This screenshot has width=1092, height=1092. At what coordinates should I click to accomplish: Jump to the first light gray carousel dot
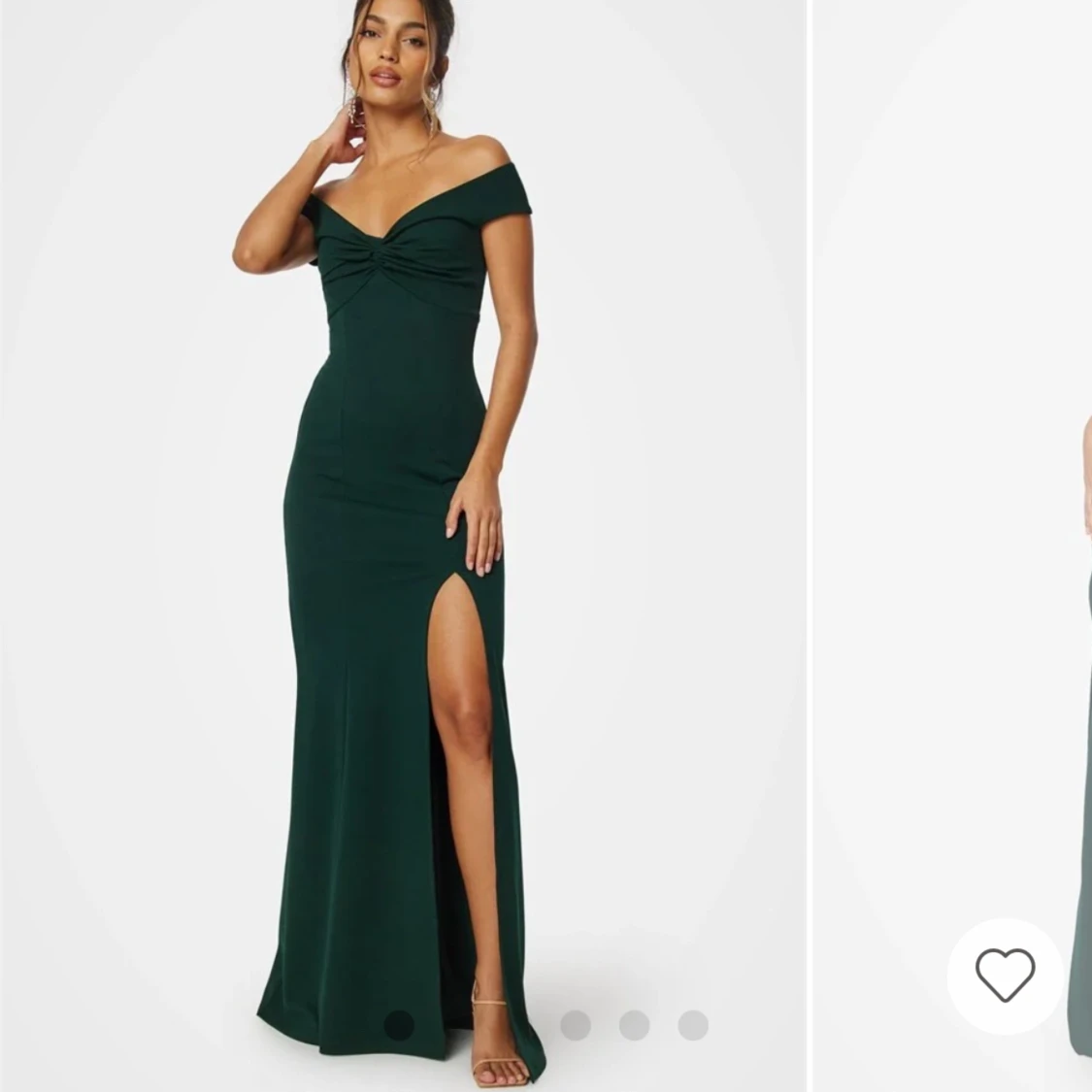[576, 1025]
